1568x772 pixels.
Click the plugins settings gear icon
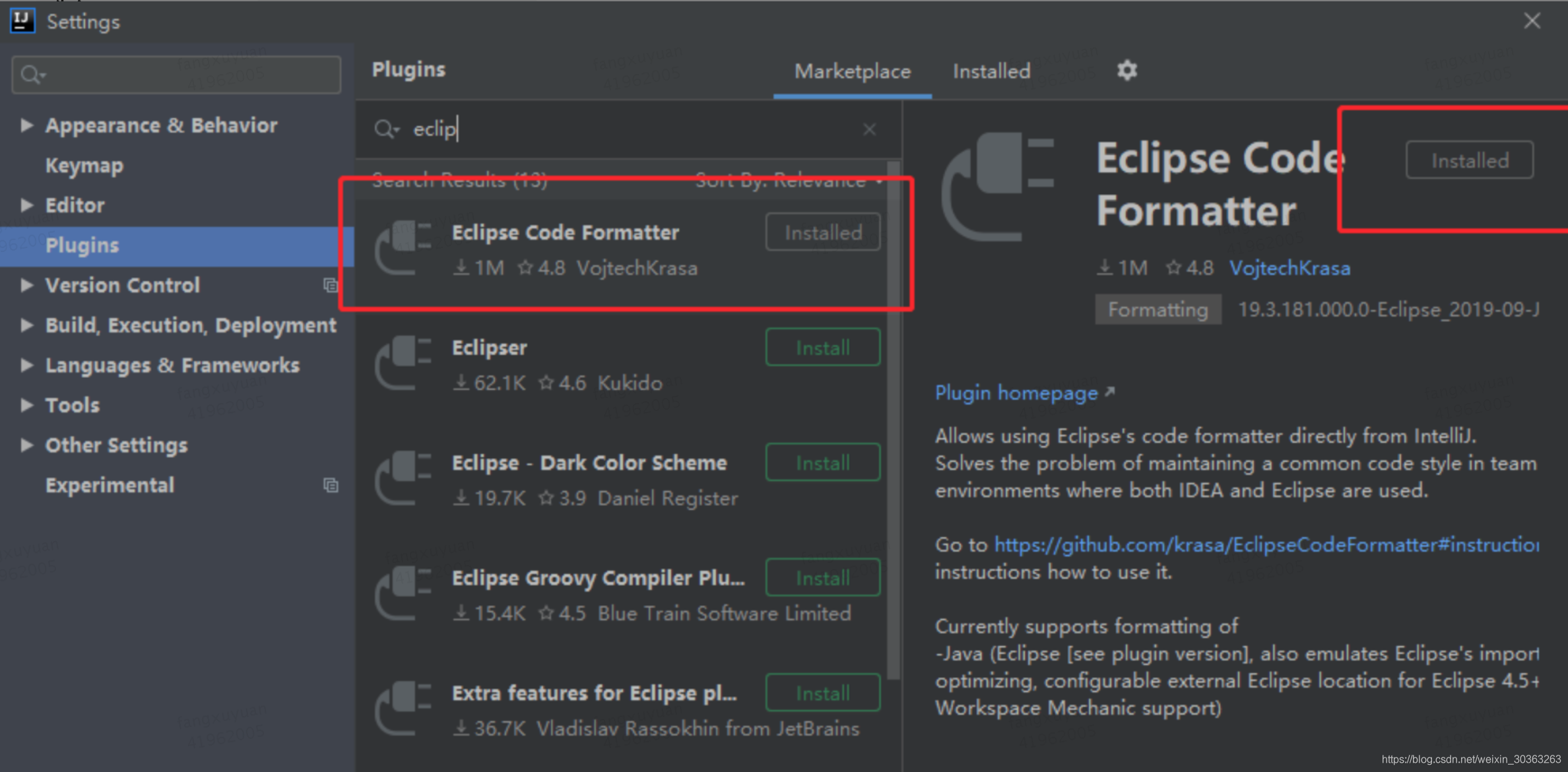click(x=1127, y=70)
